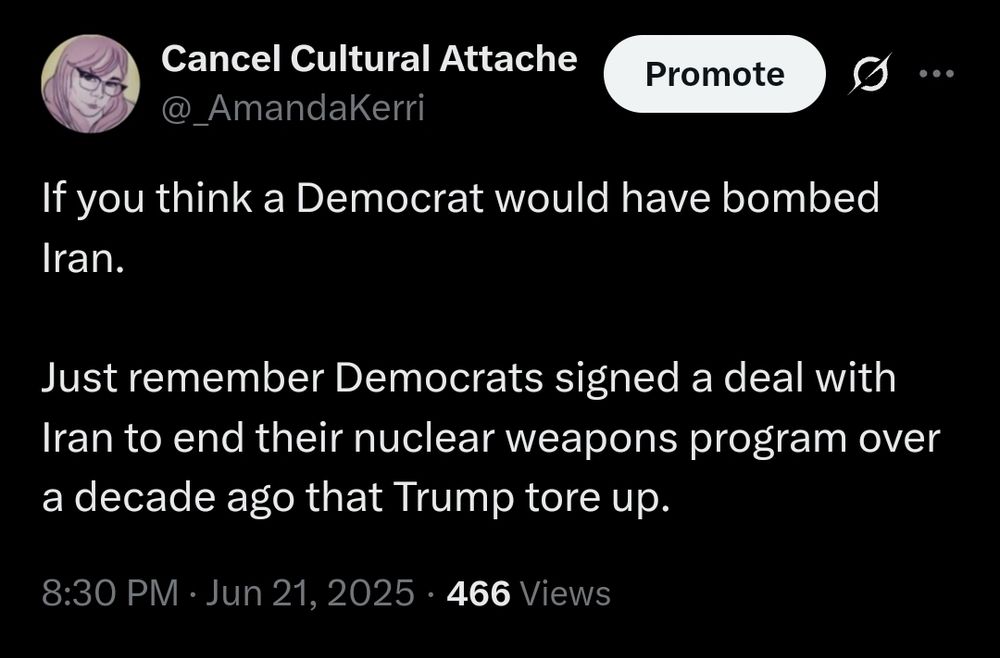This screenshot has height=658, width=1000.
Task: Open the three-dot more options menu
Action: pyautogui.click(x=937, y=74)
